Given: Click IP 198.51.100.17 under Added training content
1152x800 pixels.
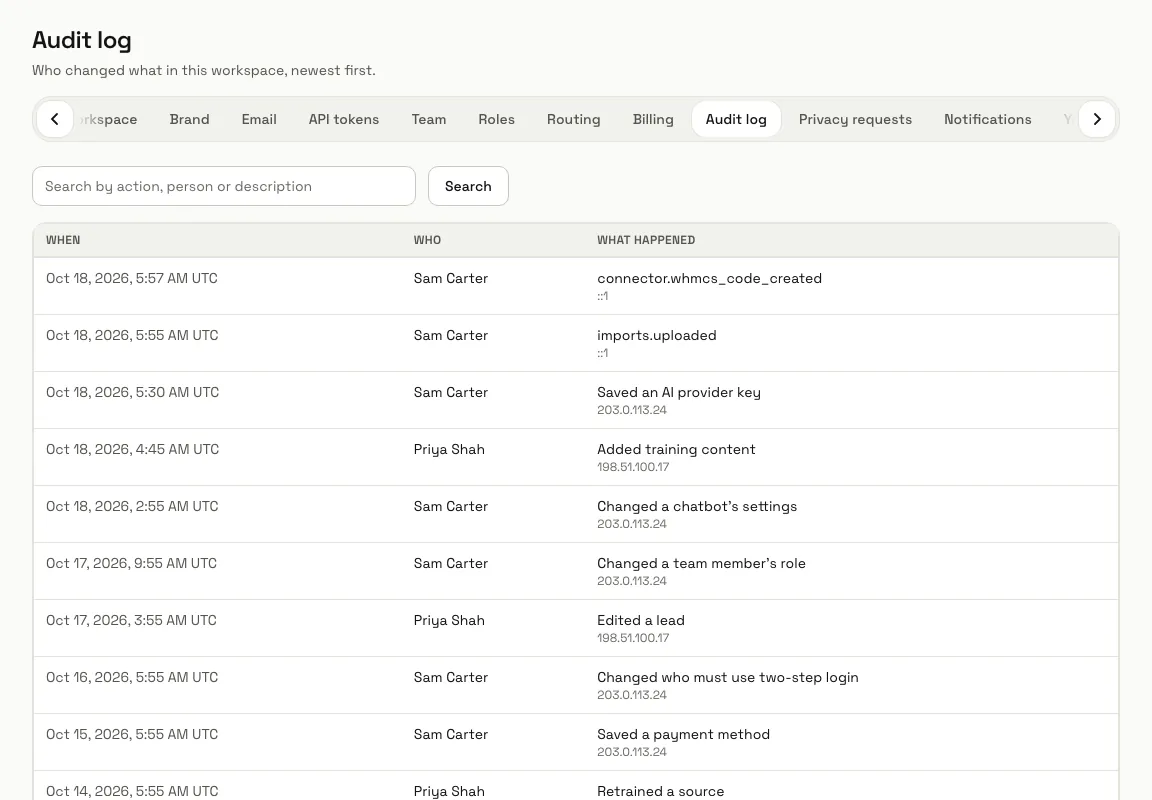Looking at the screenshot, I should 633,467.
